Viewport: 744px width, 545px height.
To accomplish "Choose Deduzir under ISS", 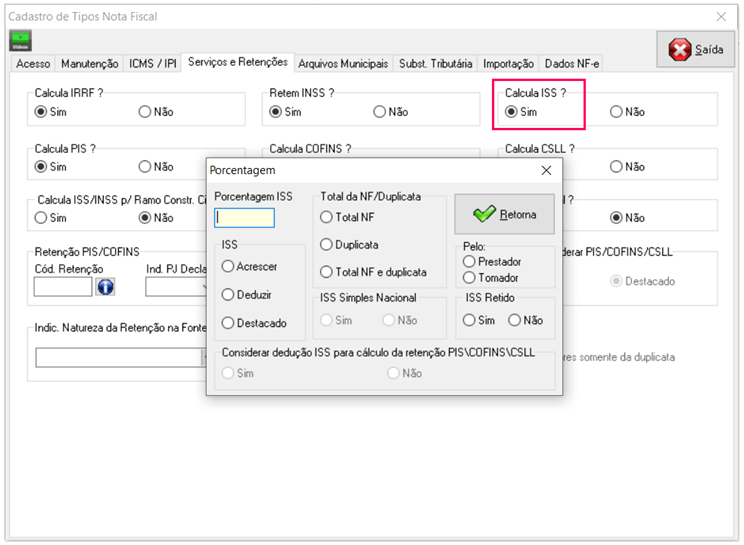I will 229,294.
